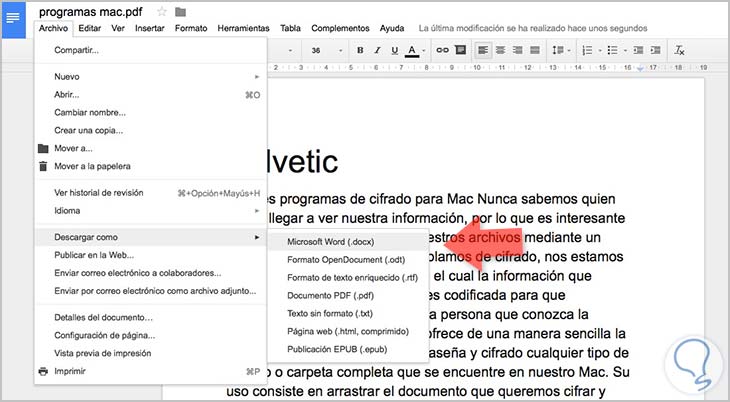Apply bulleted list formatting
Viewport: 730px width, 402px height.
(613, 50)
